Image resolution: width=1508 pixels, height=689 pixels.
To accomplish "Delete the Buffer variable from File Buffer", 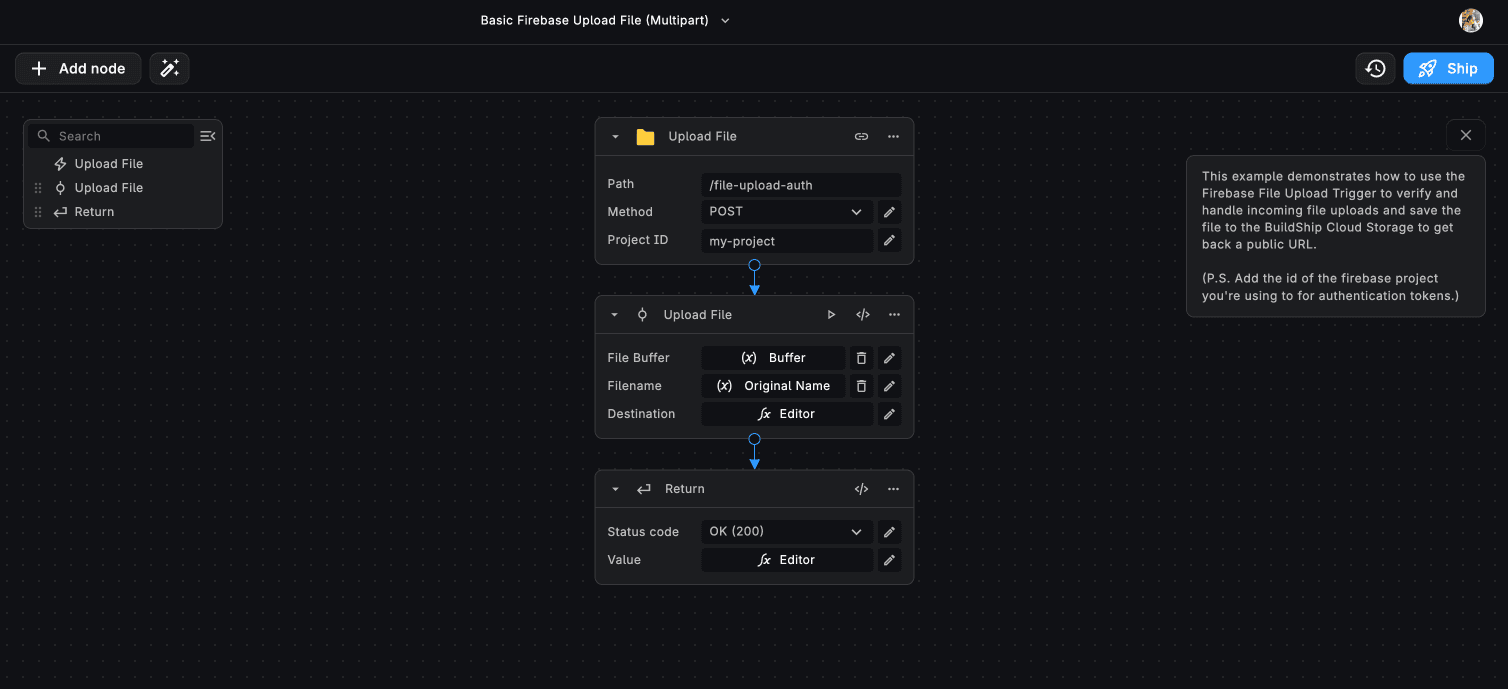I will (861, 357).
